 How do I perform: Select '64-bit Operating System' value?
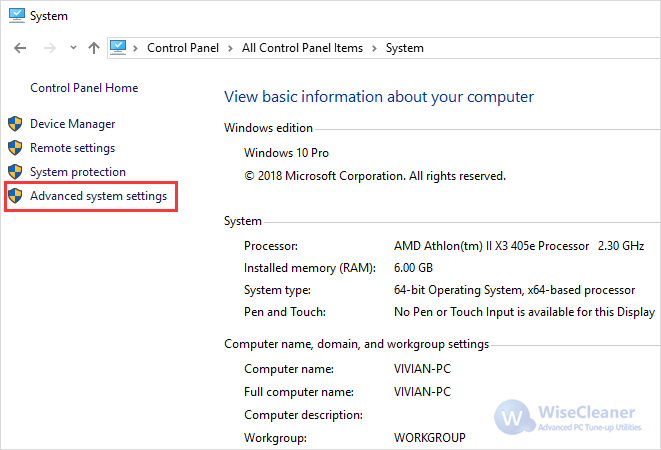pyautogui.click(x=514, y=290)
